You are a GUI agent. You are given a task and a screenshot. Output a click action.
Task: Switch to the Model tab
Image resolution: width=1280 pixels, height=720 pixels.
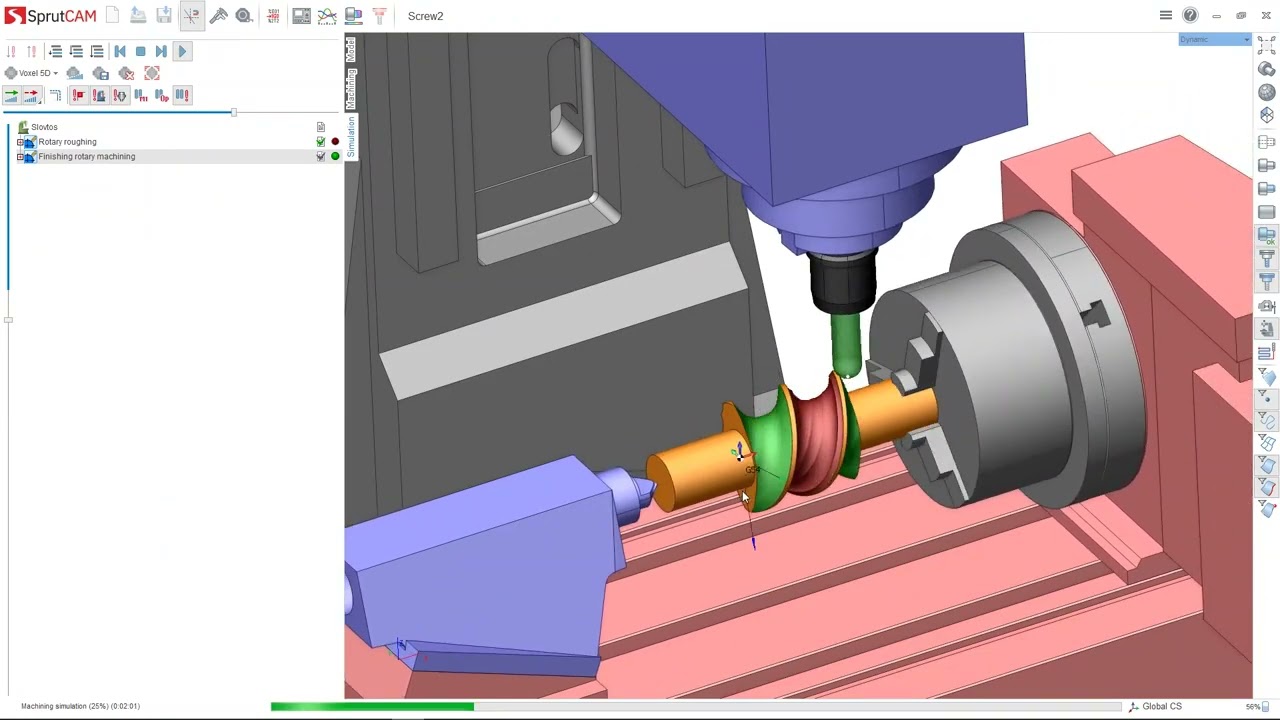pyautogui.click(x=351, y=49)
